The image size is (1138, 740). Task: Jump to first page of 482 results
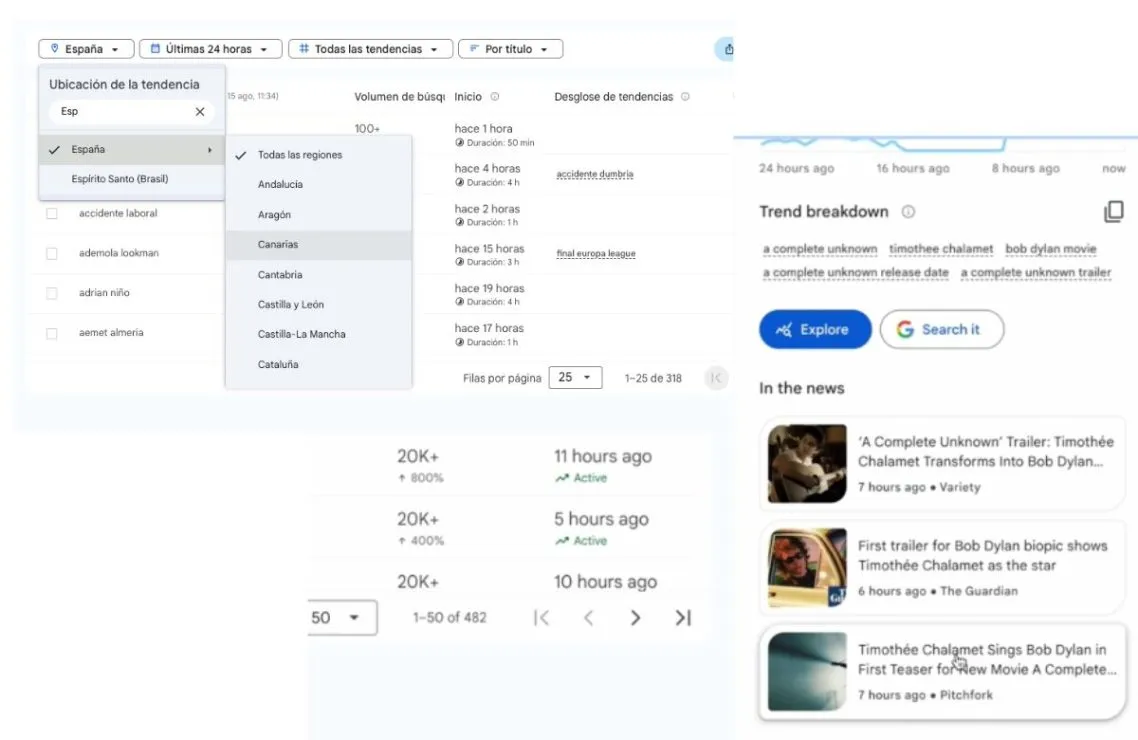541,617
